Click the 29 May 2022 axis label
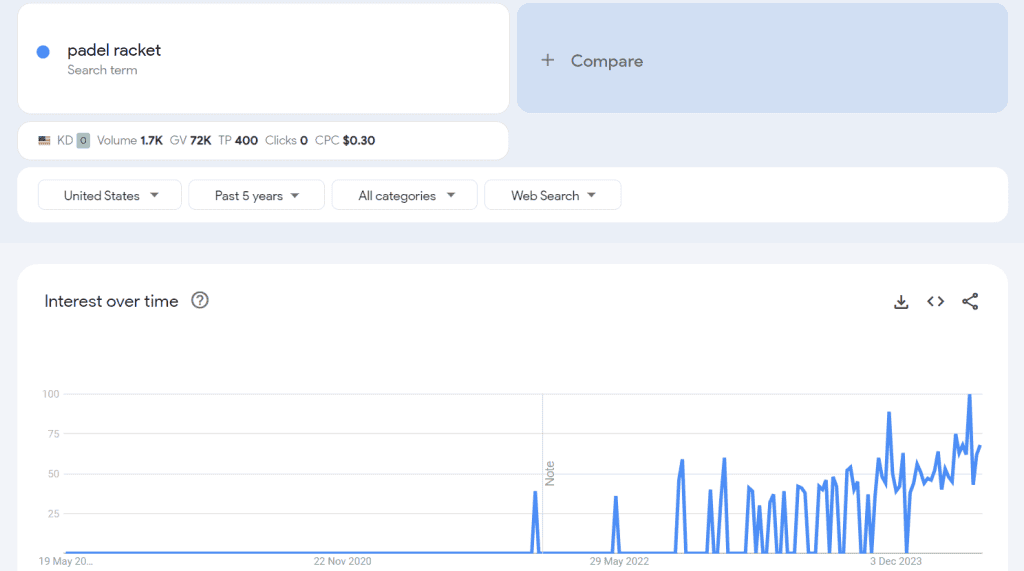1024x571 pixels. (x=619, y=561)
